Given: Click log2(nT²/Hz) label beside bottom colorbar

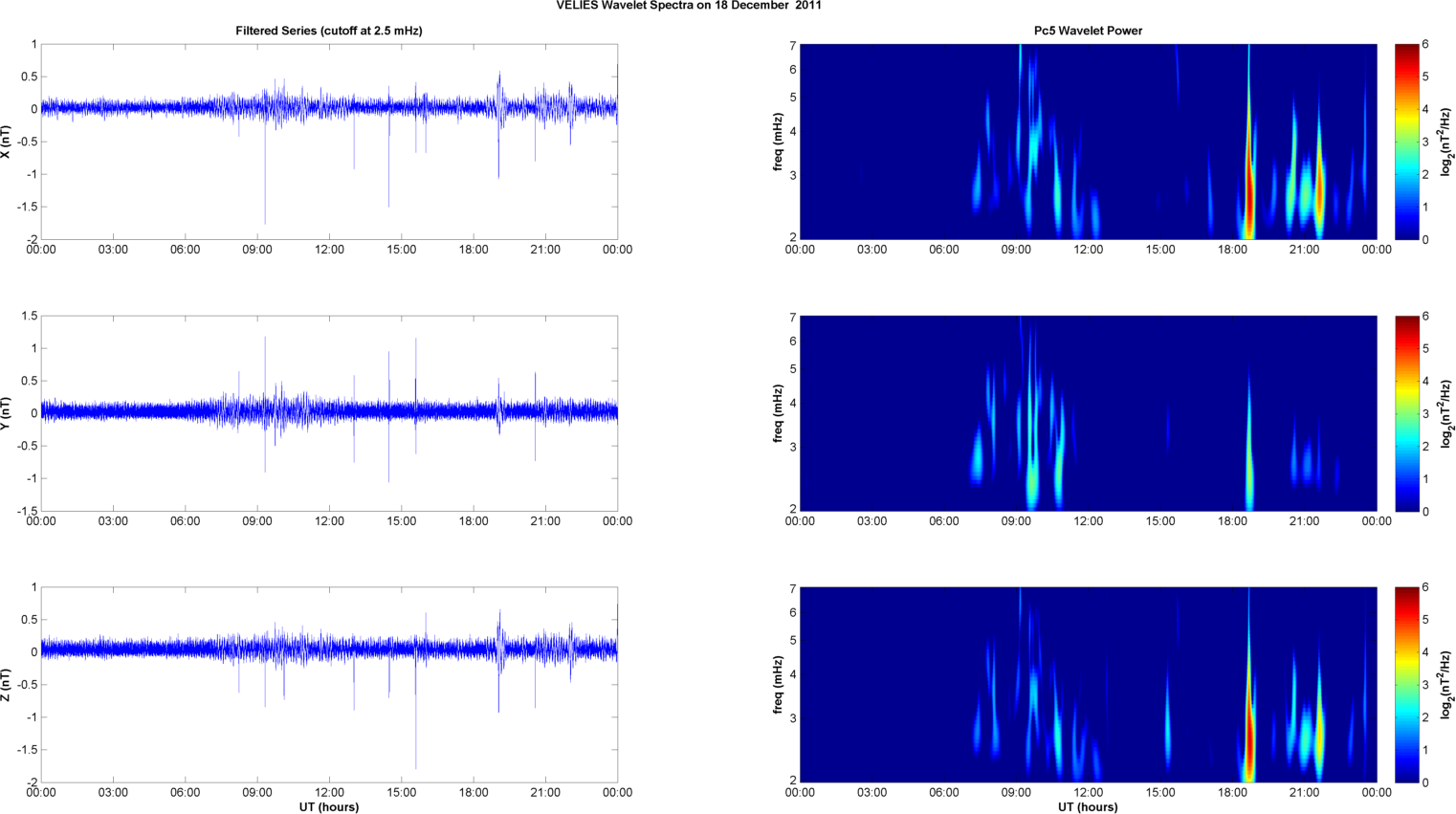Looking at the screenshot, I should tap(1446, 685).
